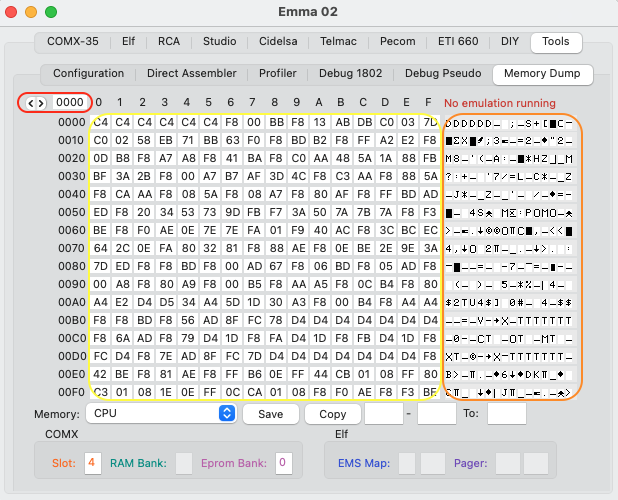Close the Emma 02 window
This screenshot has height=500, width=618.
point(11,12)
